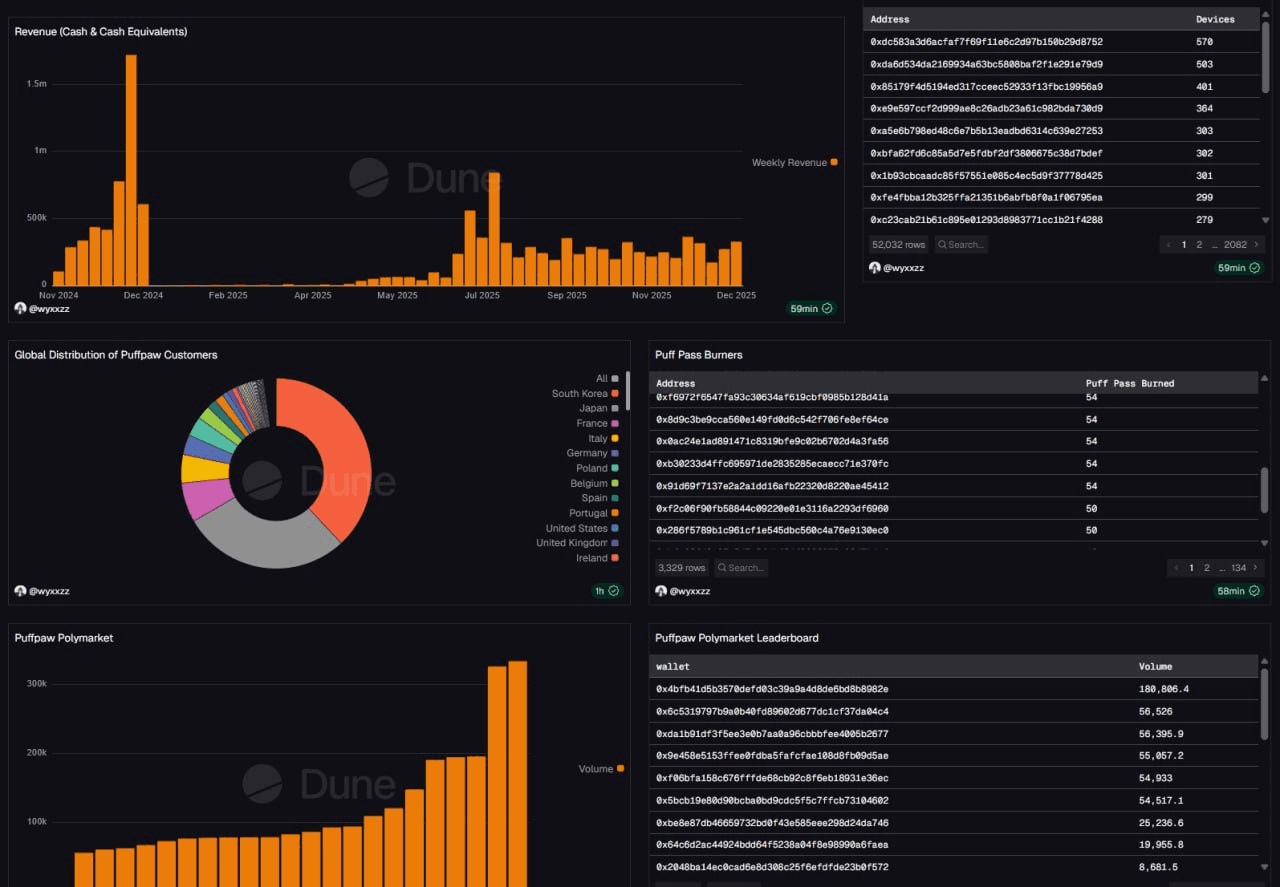Jump to page 134 in Puff Pass Burners
This screenshot has height=887, width=1280.
click(1238, 568)
